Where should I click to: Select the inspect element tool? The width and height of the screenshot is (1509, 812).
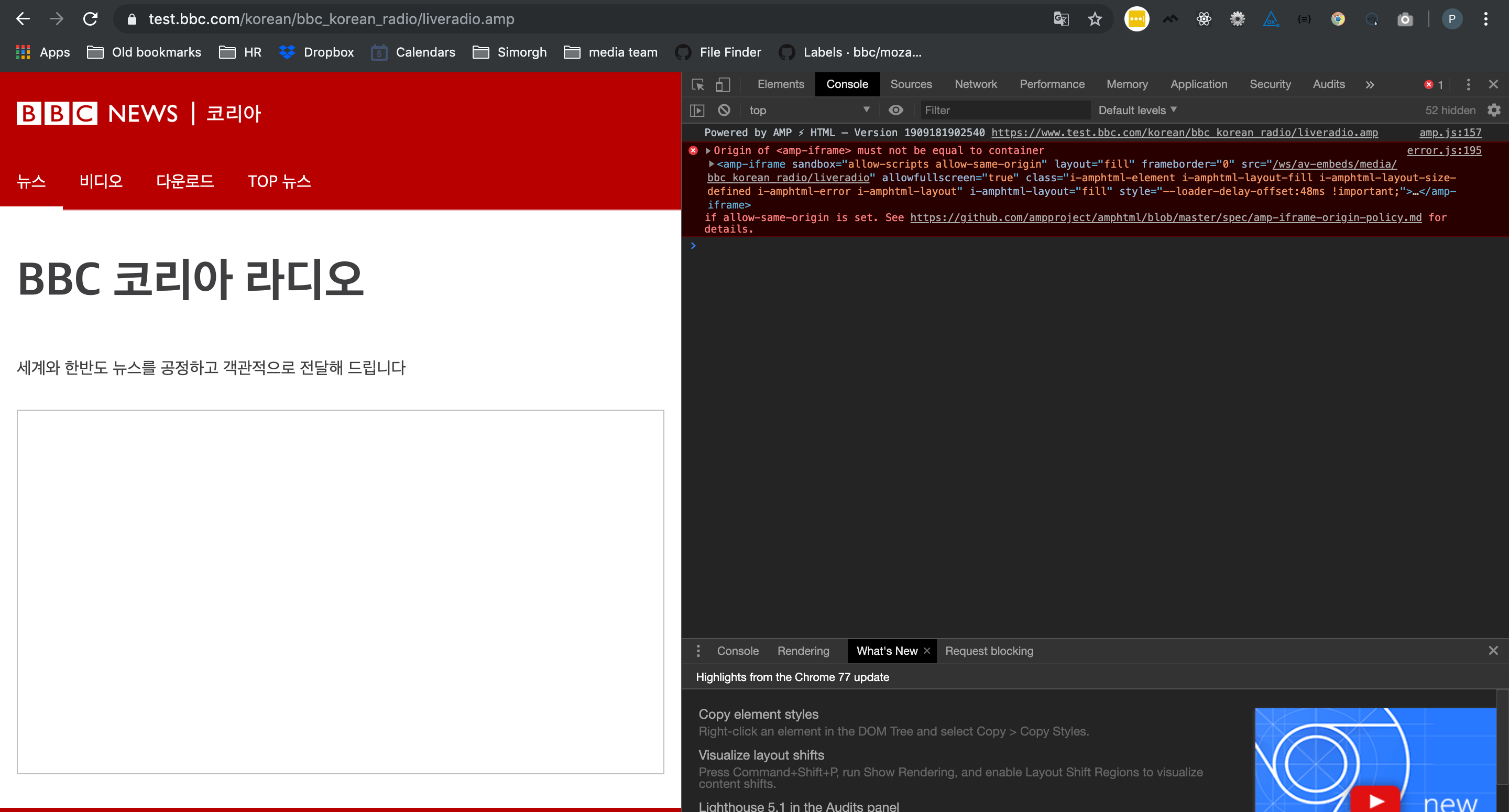click(698, 85)
